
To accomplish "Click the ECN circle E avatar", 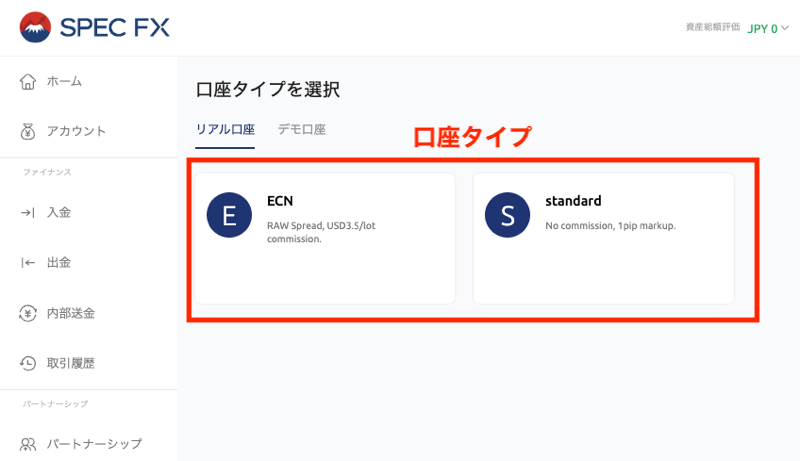I will 229,215.
